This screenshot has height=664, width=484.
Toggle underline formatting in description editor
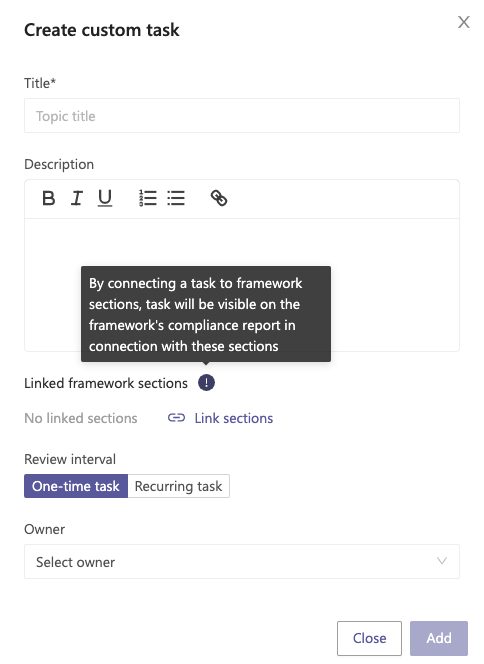pyautogui.click(x=105, y=198)
